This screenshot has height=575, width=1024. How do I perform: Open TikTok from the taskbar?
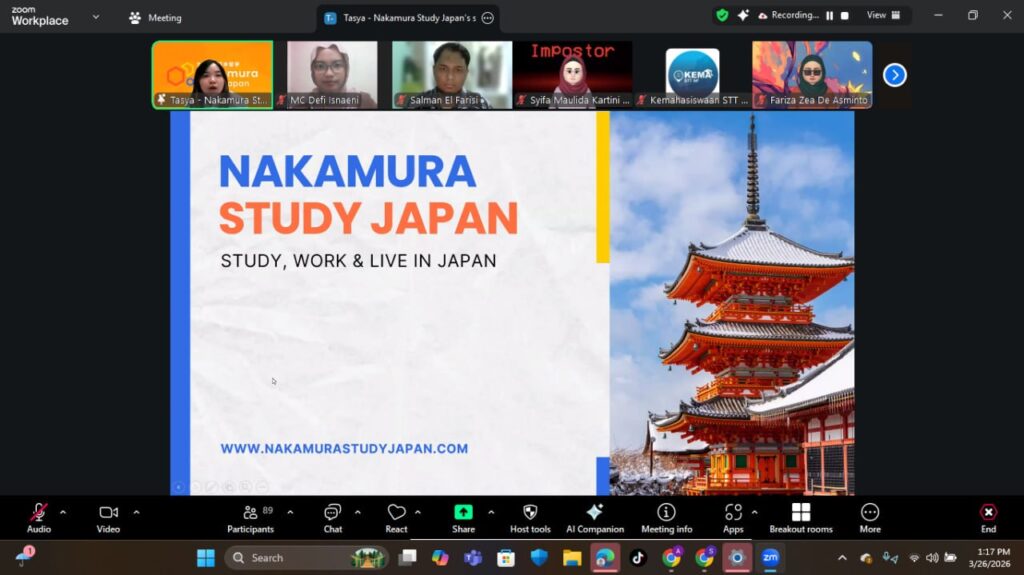[638, 557]
